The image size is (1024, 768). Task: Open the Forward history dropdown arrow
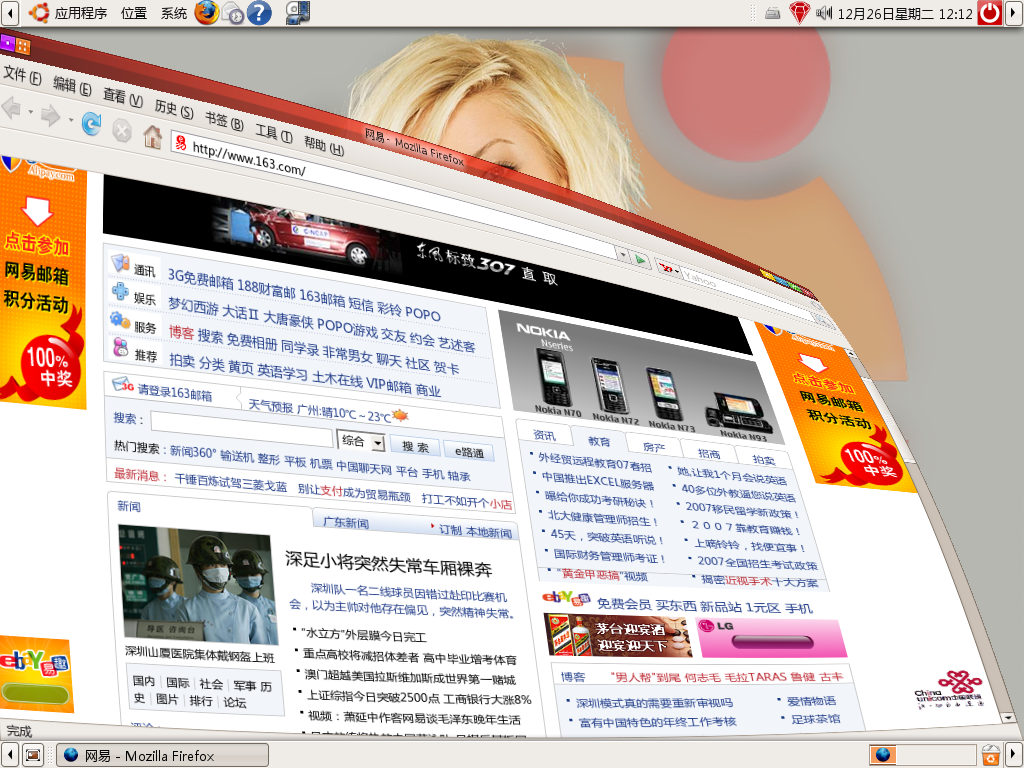(70, 120)
